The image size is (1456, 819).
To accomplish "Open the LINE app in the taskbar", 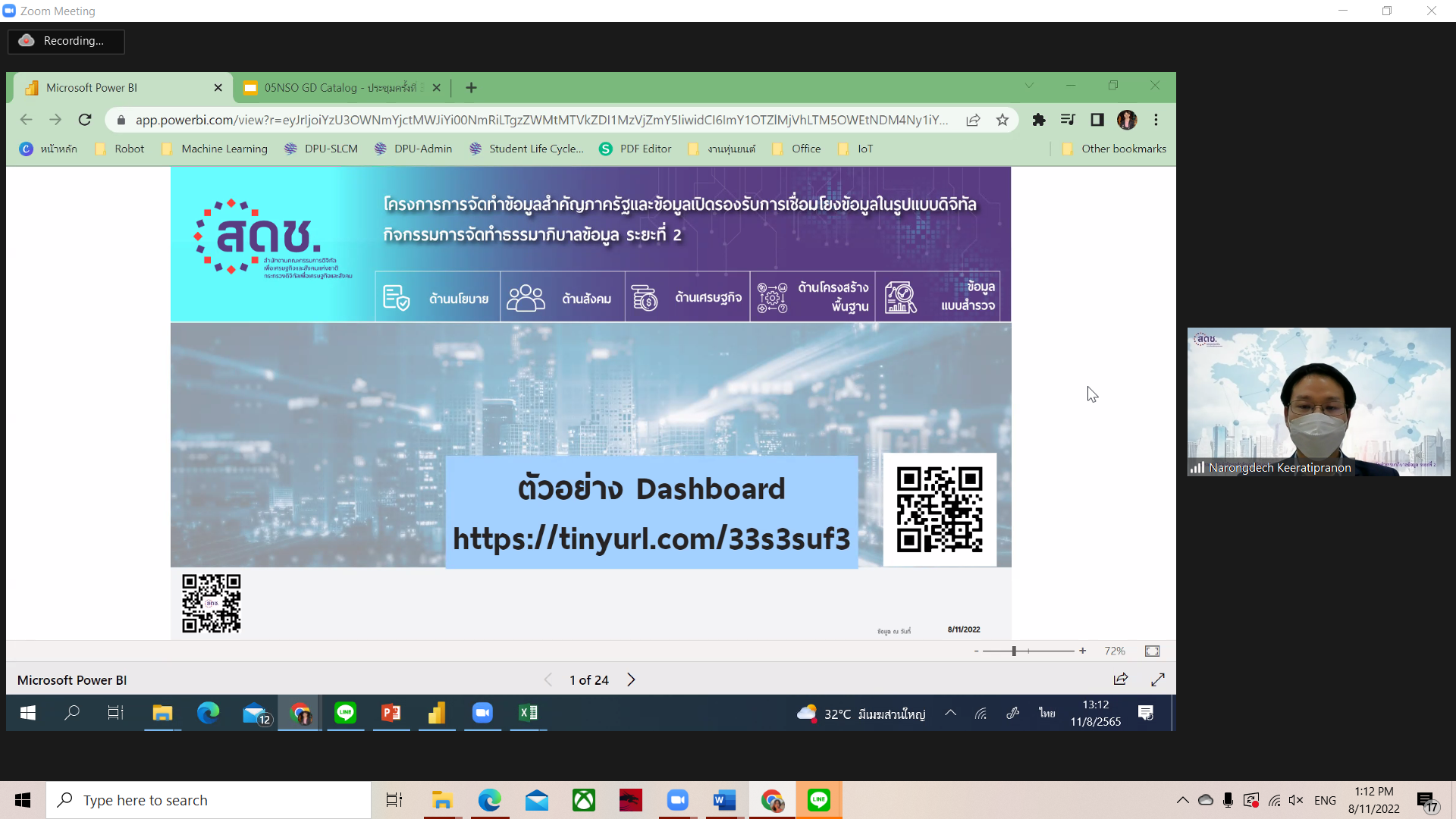I will click(x=818, y=800).
